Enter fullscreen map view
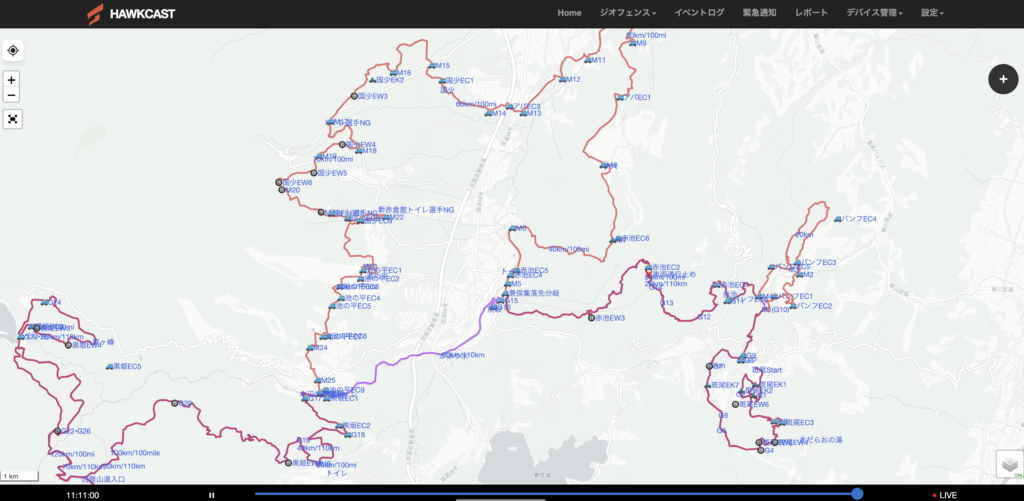This screenshot has width=1024, height=501. pos(13,119)
